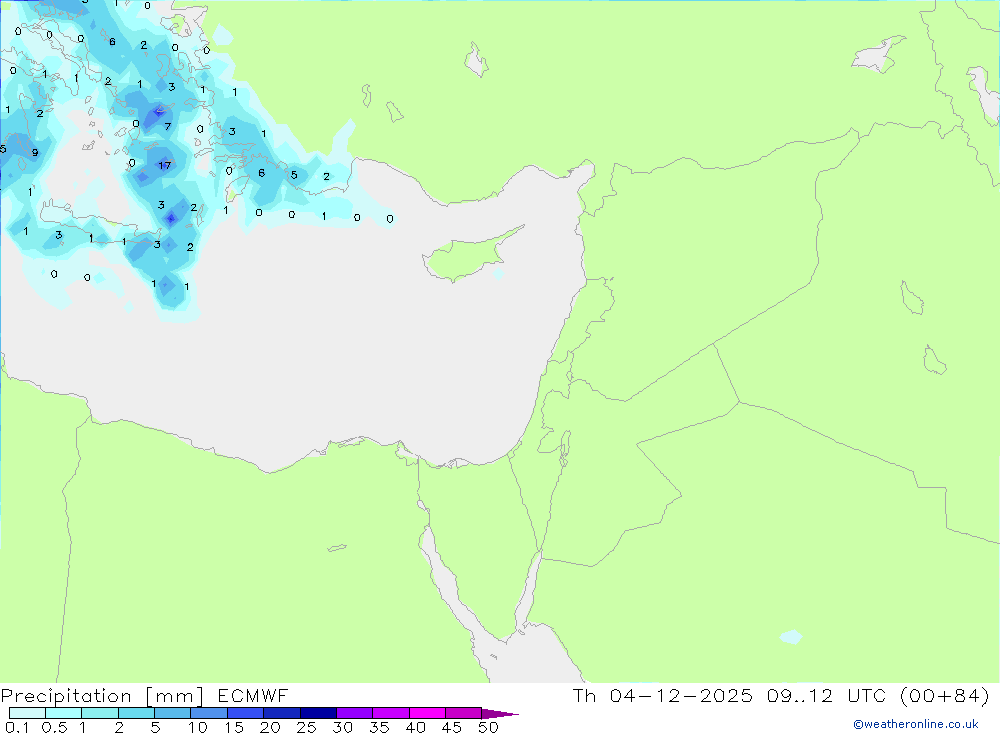This screenshot has height=733, width=1000.
Task: Click the '[mm]' unit label
Action: click(174, 696)
